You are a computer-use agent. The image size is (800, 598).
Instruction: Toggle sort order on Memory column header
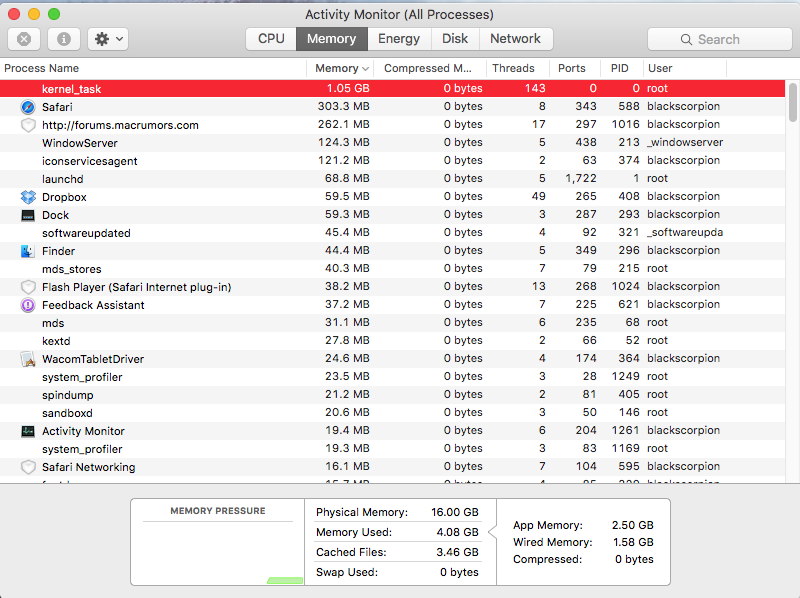340,68
